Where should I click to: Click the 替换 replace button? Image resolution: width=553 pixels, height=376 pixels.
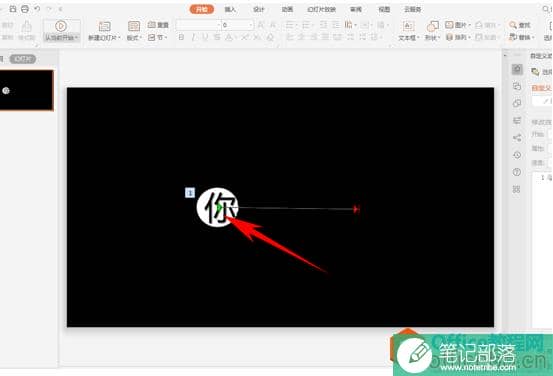(521, 37)
